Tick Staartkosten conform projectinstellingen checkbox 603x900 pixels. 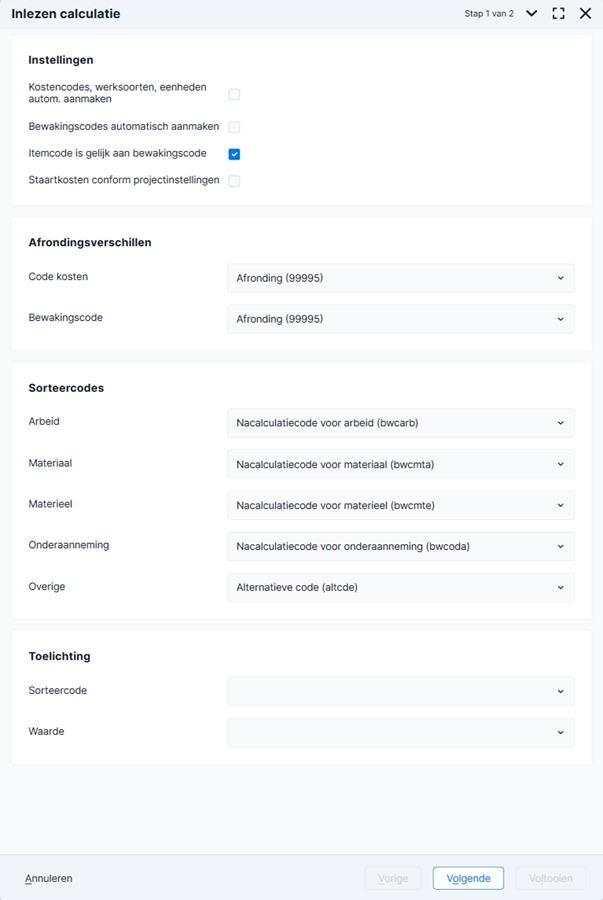tap(234, 181)
